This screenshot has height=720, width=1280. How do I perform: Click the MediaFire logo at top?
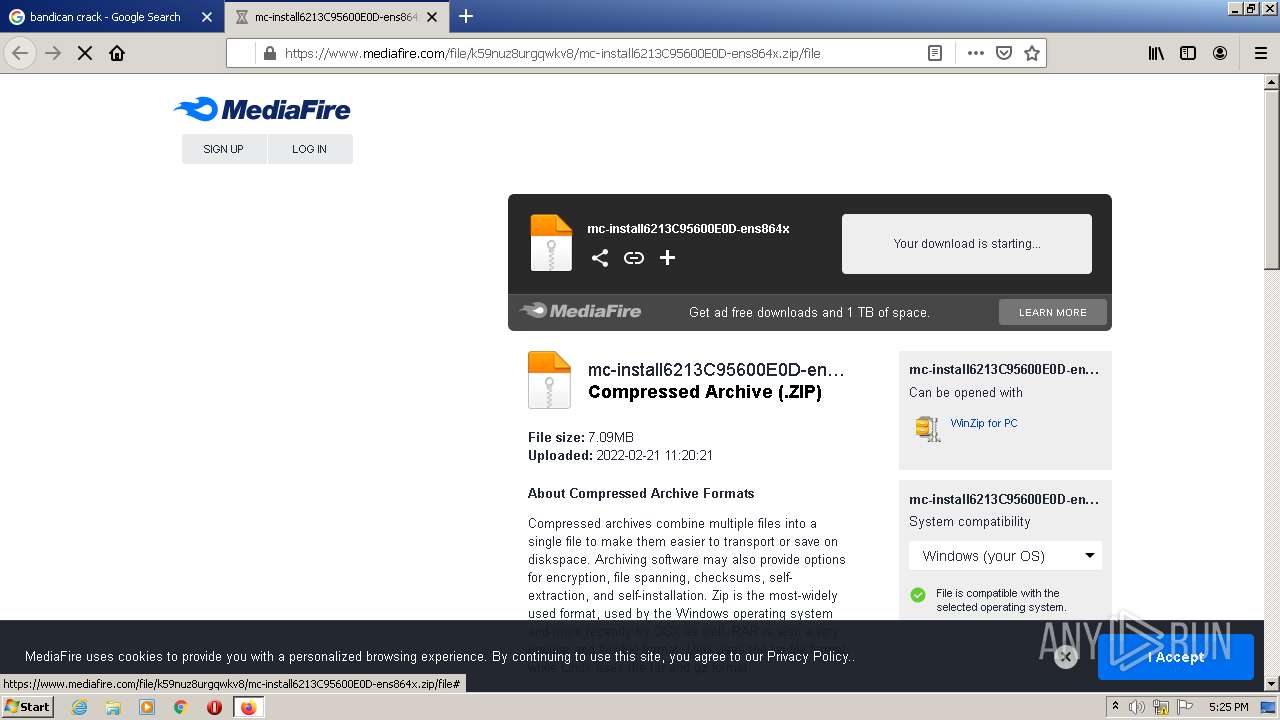pyautogui.click(x=262, y=109)
